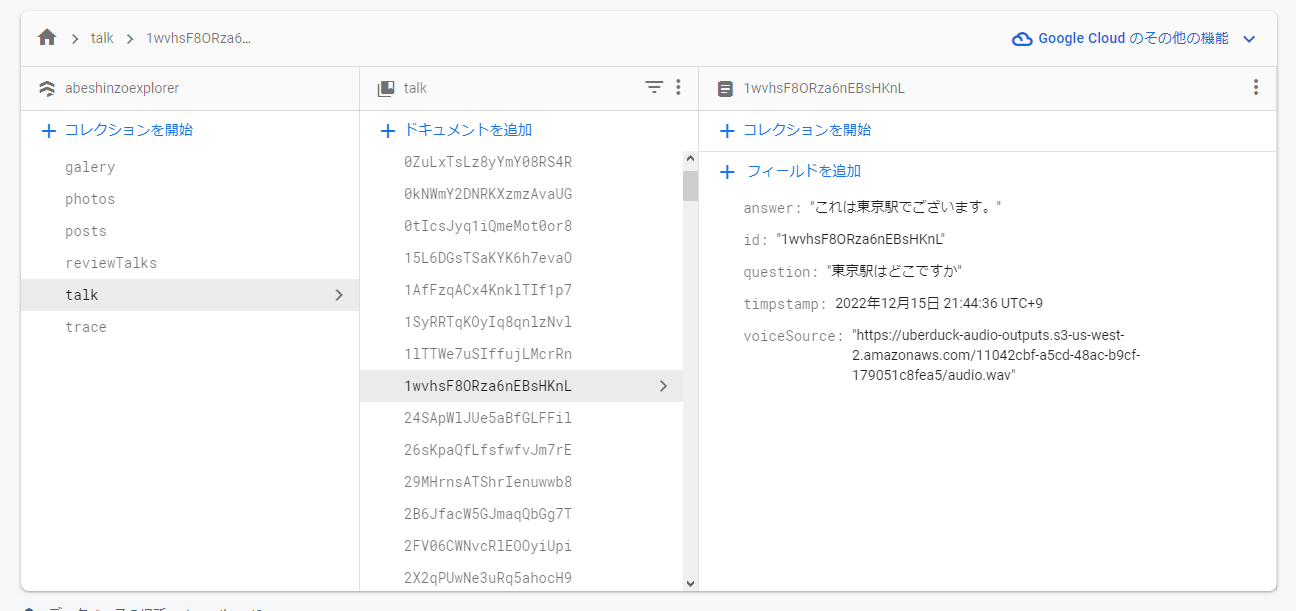1296x611 pixels.
Task: Open document 1wvhsF8ORza6nEBsHKnL overflow menu
Action: [1256, 88]
